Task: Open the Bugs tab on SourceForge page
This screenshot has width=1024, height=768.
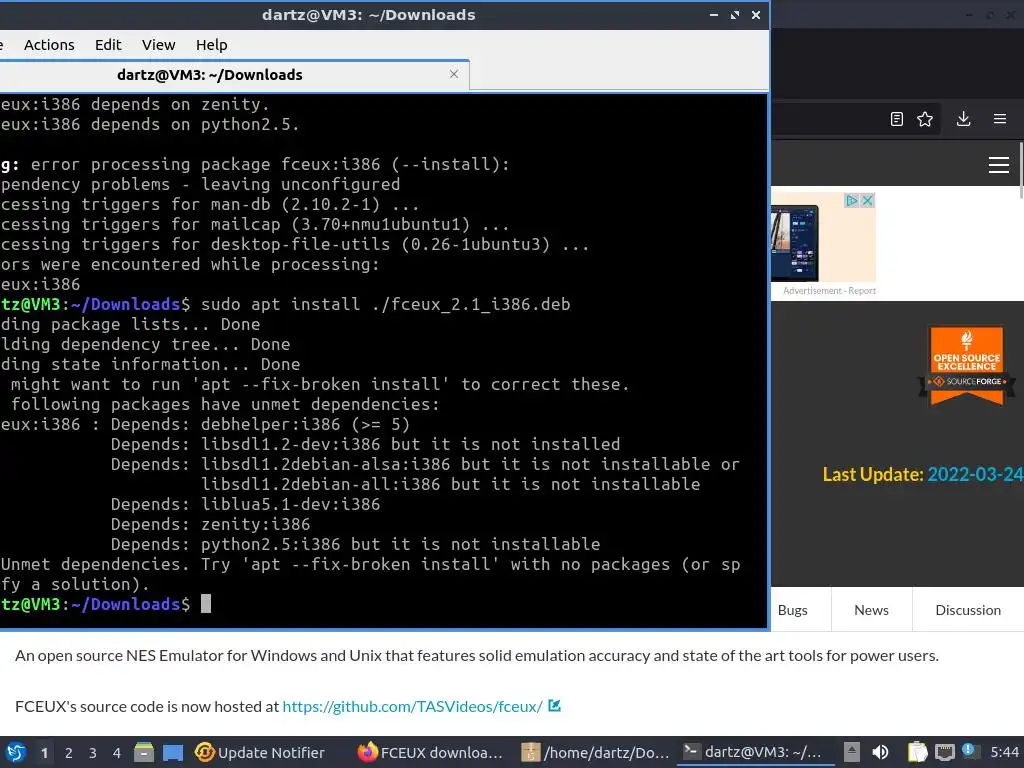Action: [x=792, y=610]
